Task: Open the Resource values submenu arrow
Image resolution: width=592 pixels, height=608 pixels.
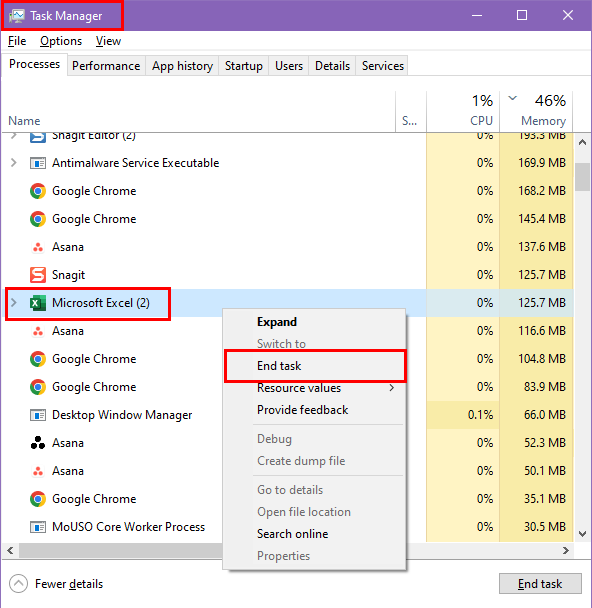Action: click(x=392, y=388)
